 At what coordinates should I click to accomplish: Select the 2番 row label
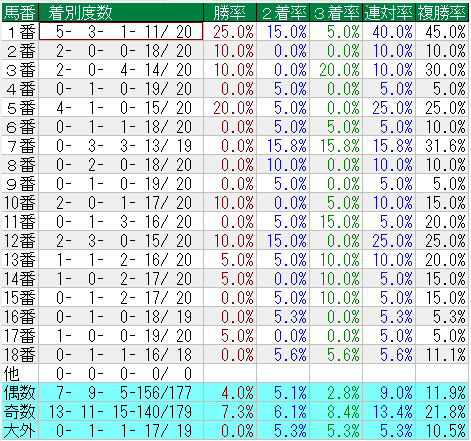click(20, 51)
